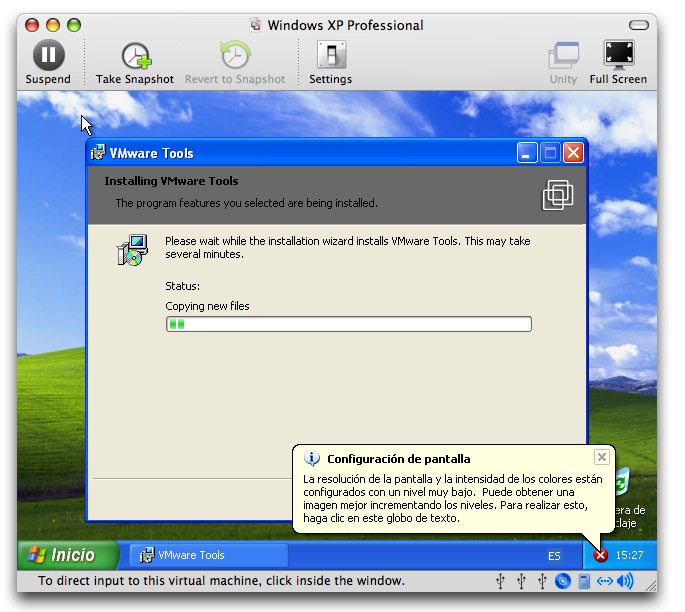The height and width of the screenshot is (612, 685).
Task: Open the Recycle Bin desktop icon
Action: click(x=622, y=483)
